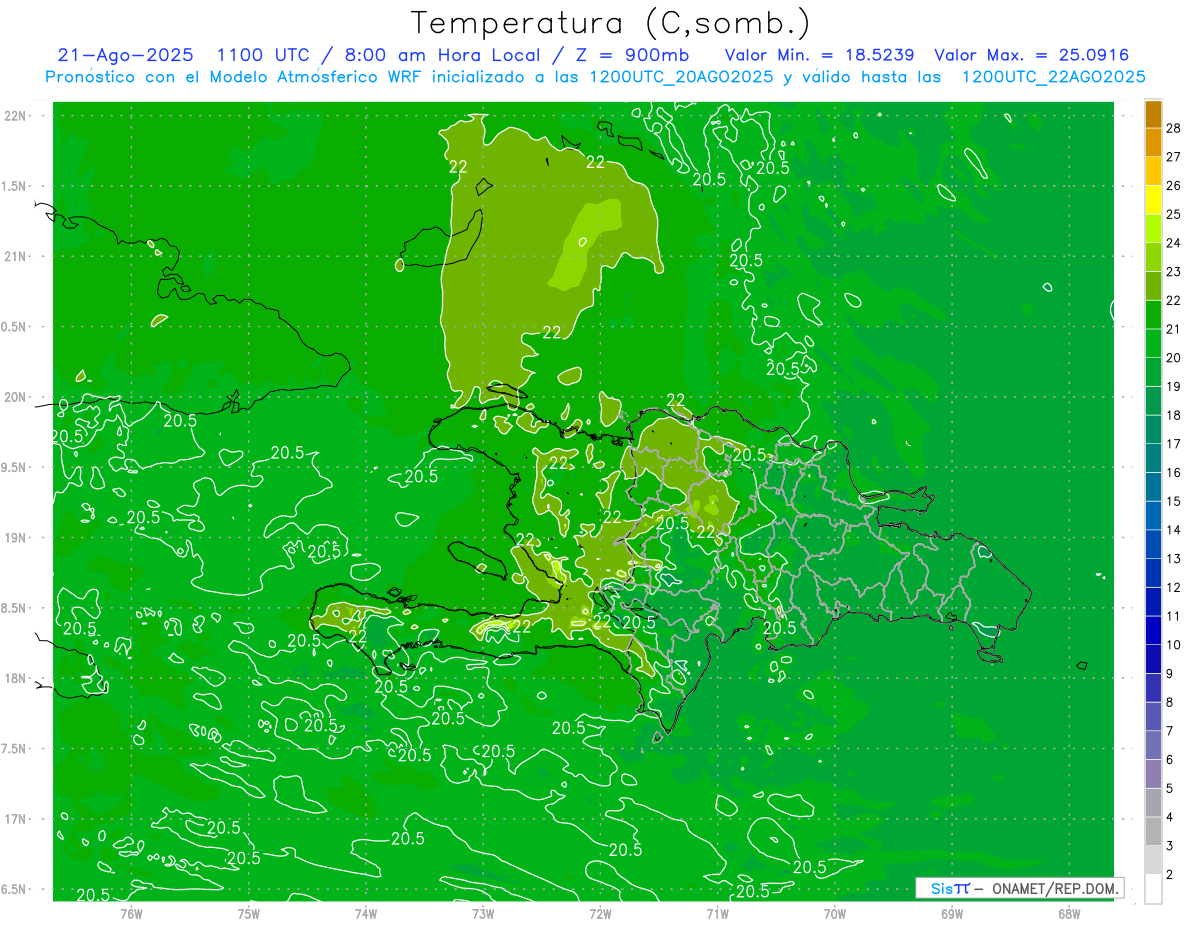This screenshot has width=1200, height=927.
Task: Click the color bar legend value 10
Action: coord(1174,645)
